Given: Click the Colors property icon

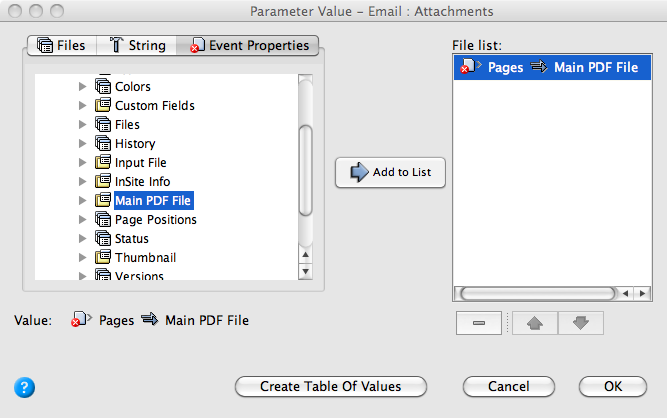Looking at the screenshot, I should pos(103,86).
